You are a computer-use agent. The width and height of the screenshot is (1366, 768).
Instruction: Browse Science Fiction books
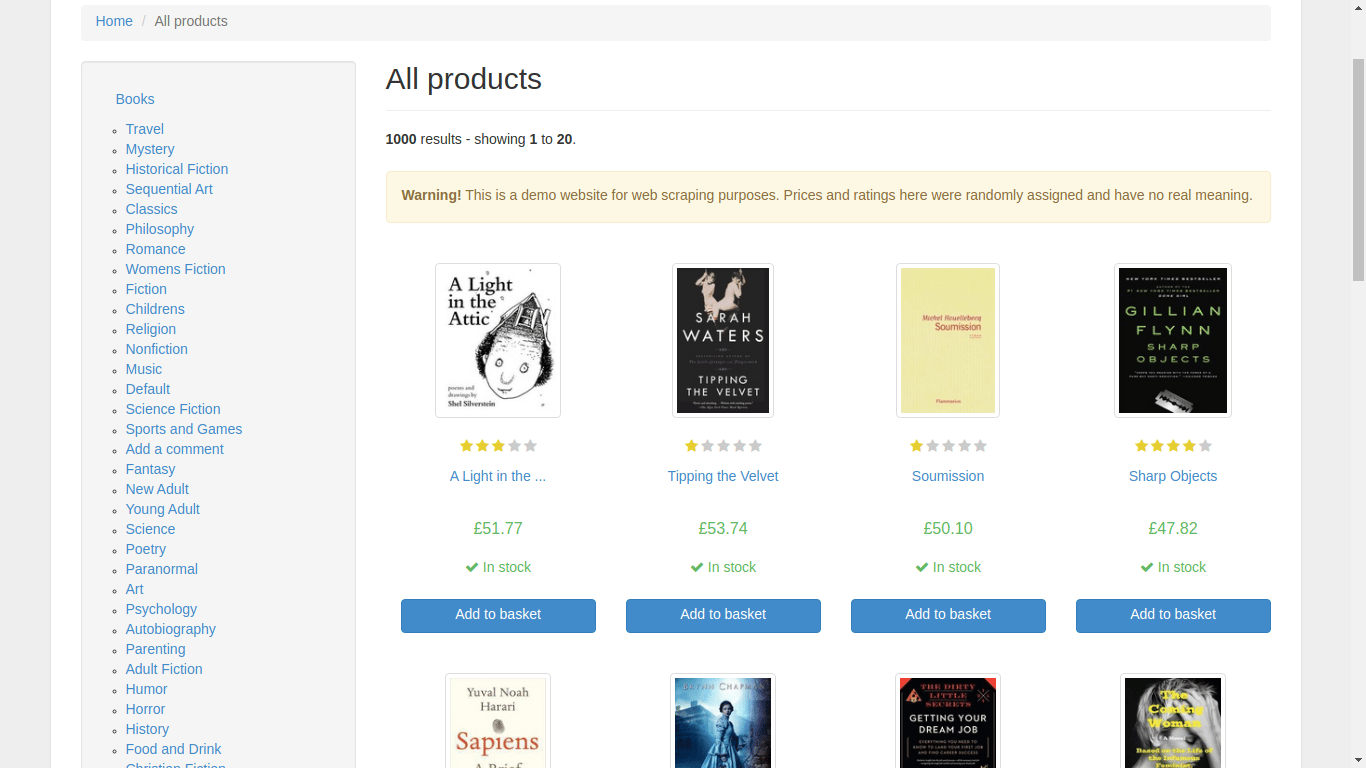(173, 409)
